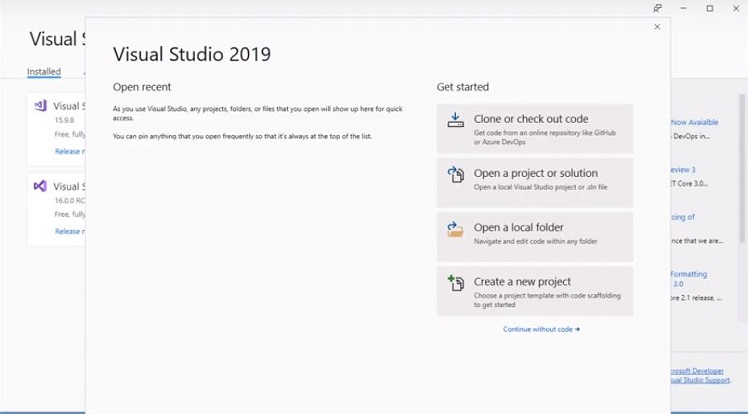Open the Formatting 3.0 news link
This screenshot has width=748, height=414.
pos(689,279)
